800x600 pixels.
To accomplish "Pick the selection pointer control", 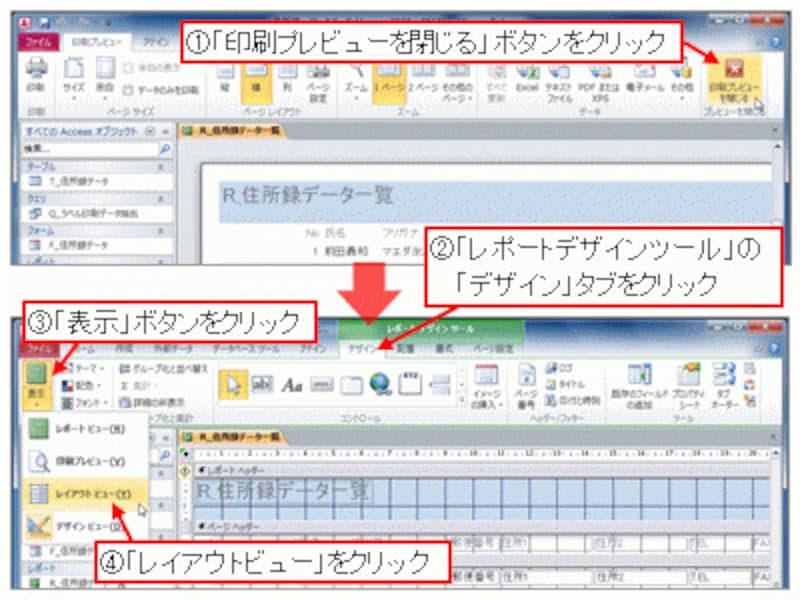I will click(233, 385).
